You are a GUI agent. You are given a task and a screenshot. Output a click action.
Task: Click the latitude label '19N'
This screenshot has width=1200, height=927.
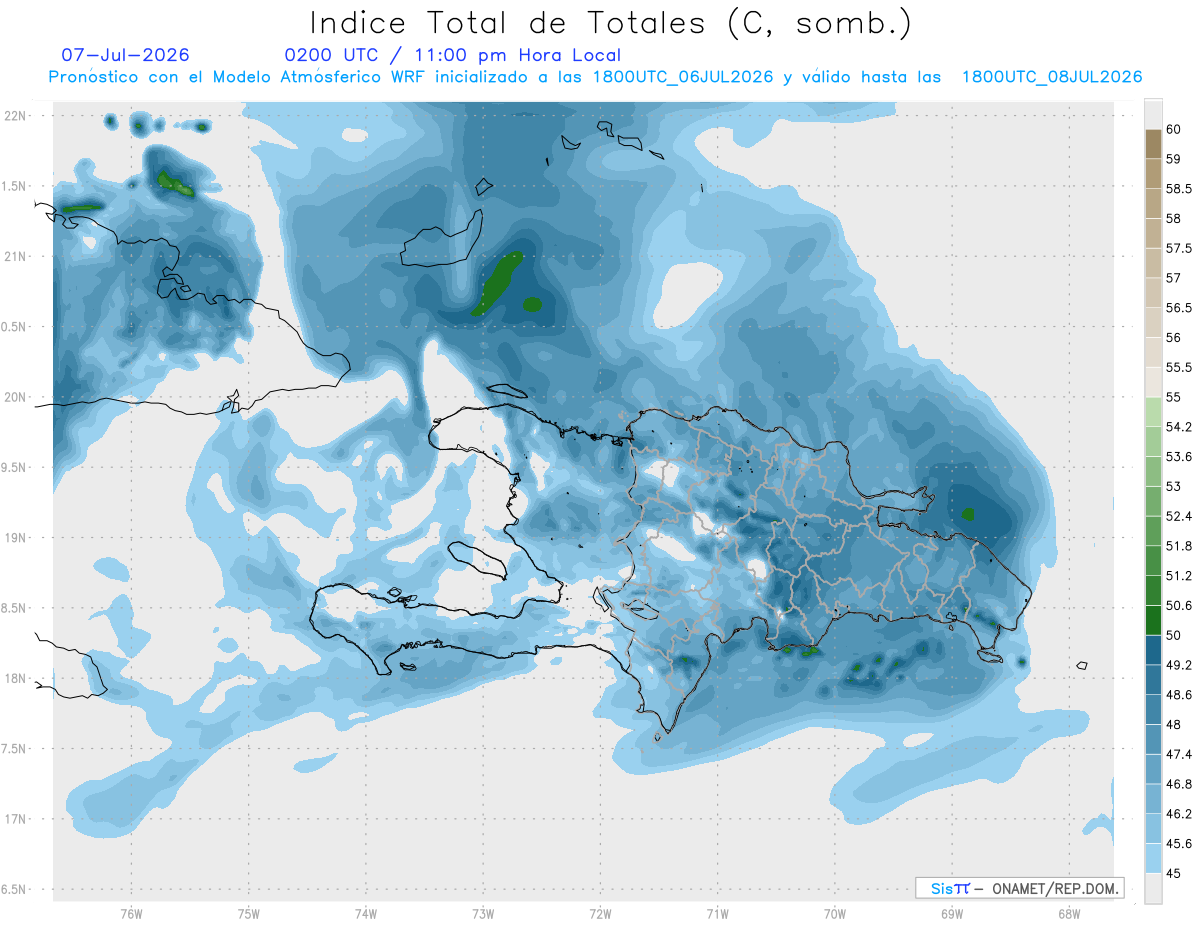click(x=15, y=538)
